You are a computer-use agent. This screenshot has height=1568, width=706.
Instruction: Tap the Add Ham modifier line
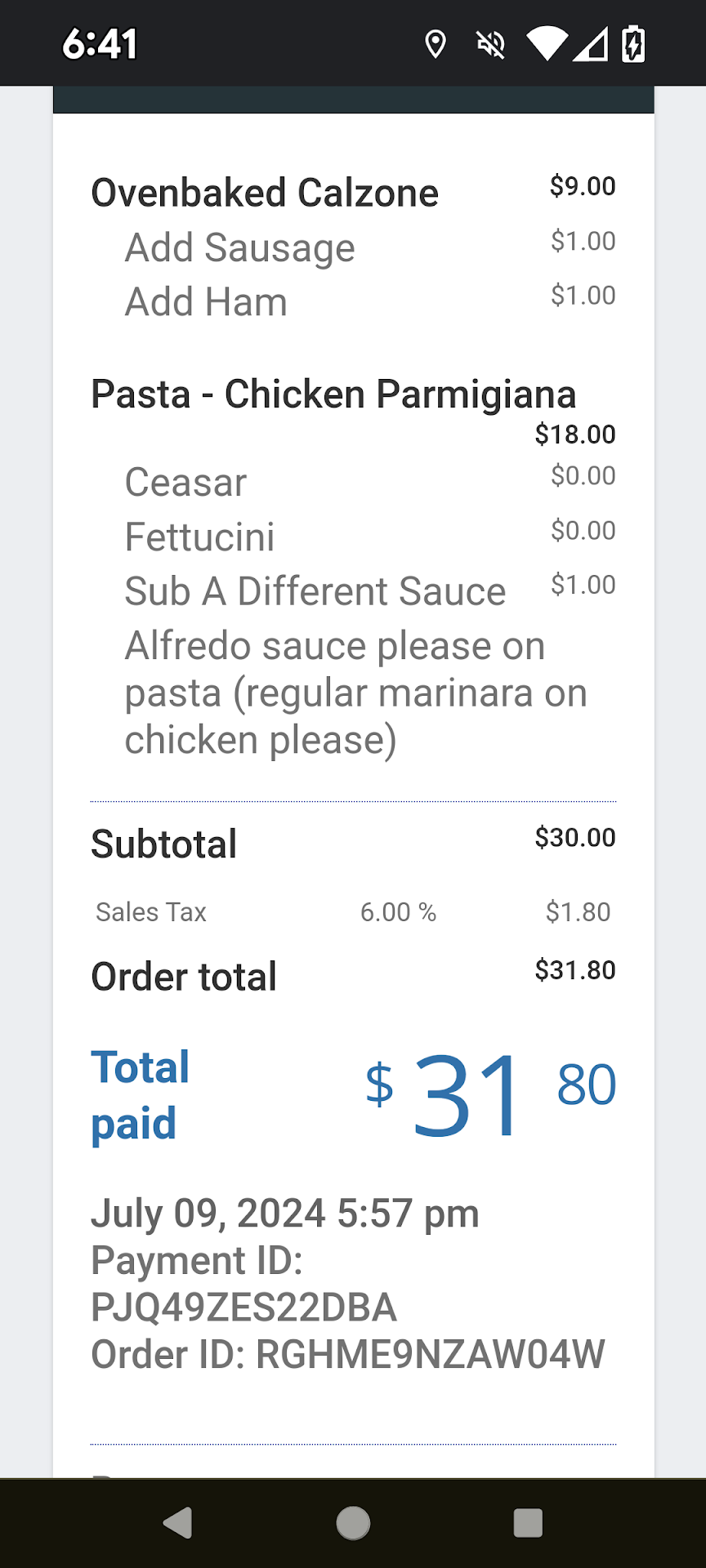[x=206, y=302]
